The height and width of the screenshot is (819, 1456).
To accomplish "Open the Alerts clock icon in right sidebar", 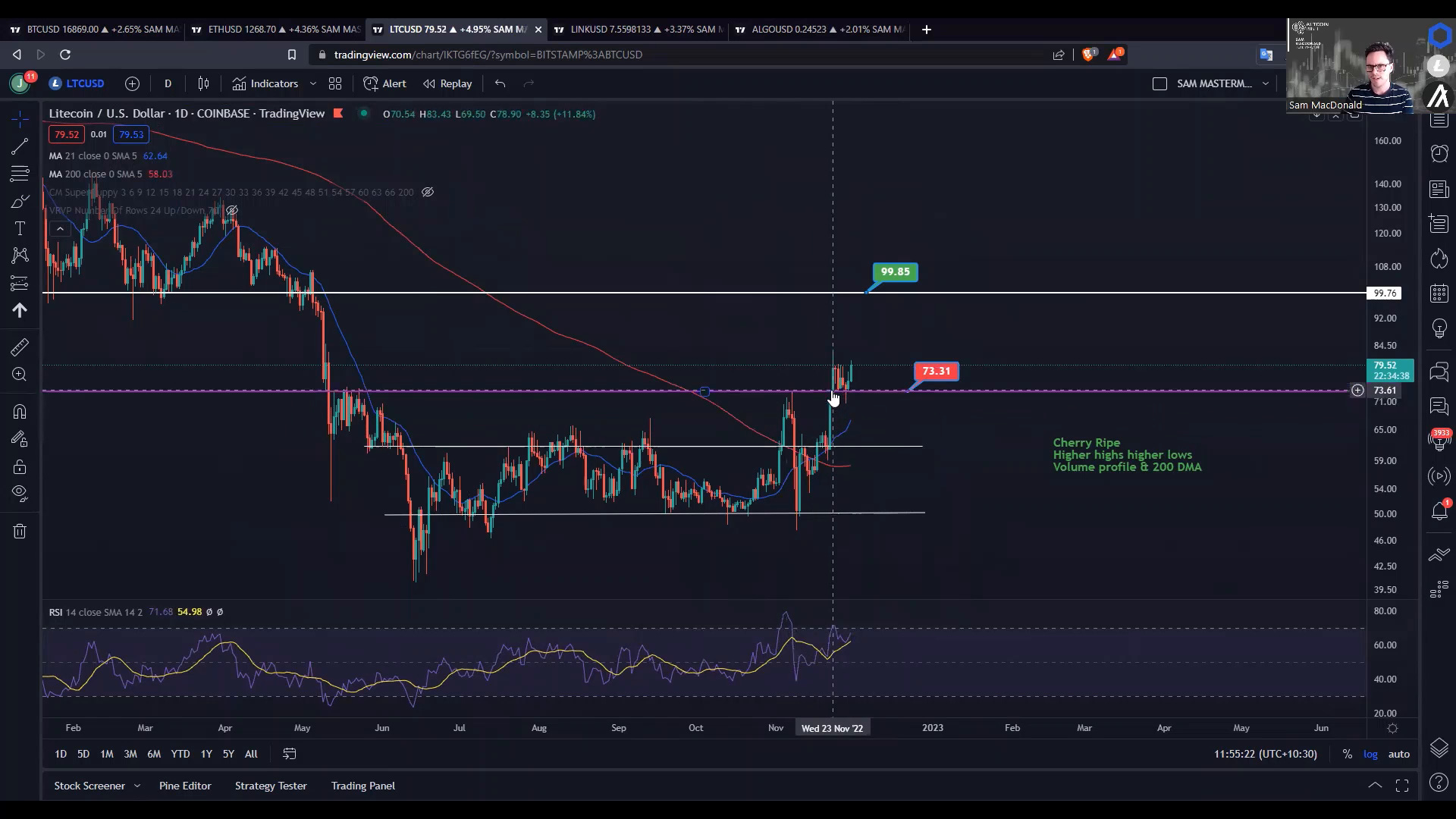I will [1439, 153].
